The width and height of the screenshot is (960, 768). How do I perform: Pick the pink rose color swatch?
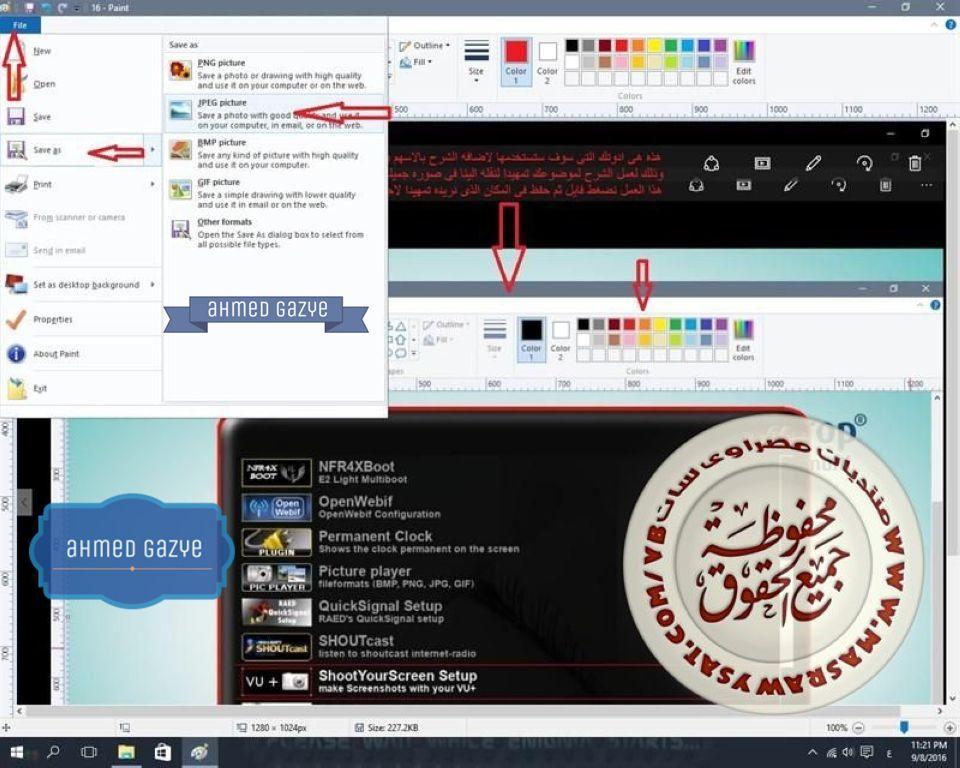(x=621, y=62)
